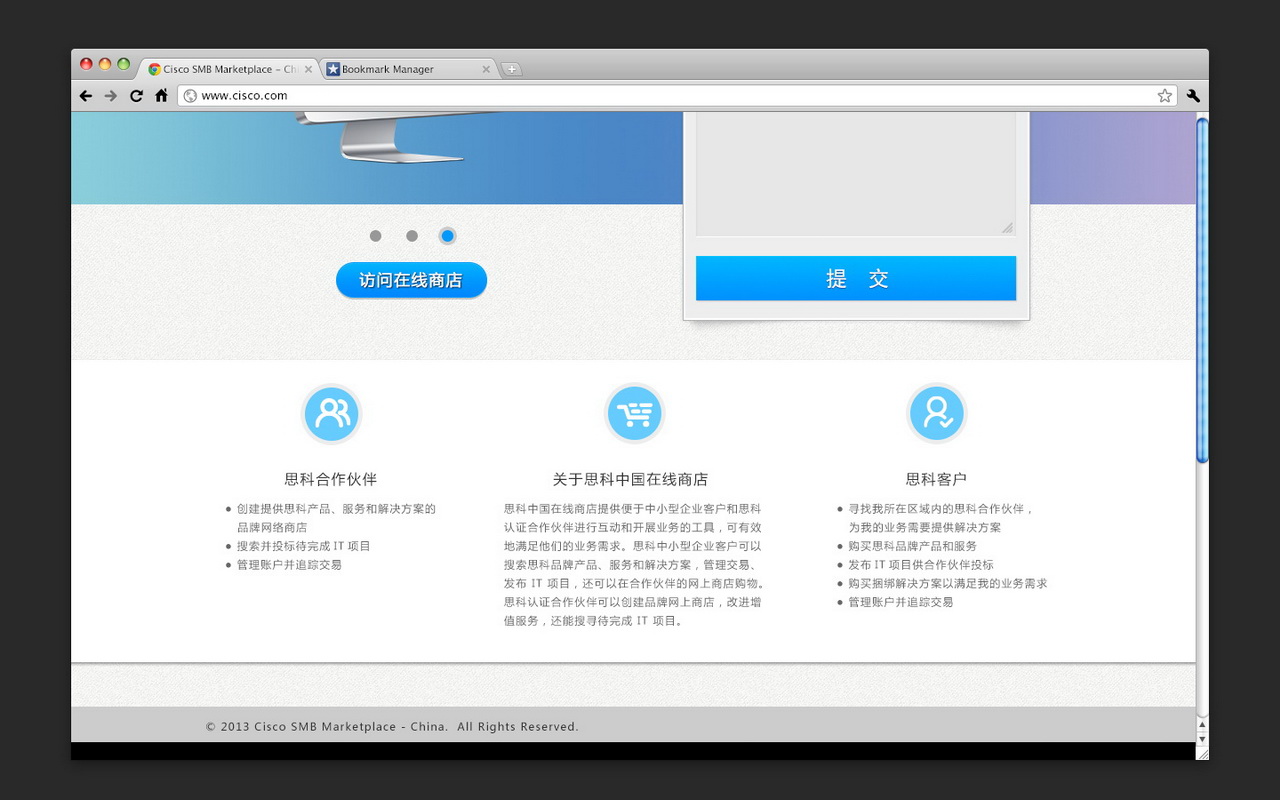Click the text area resize handle
The image size is (1280, 800).
pos(1008,228)
